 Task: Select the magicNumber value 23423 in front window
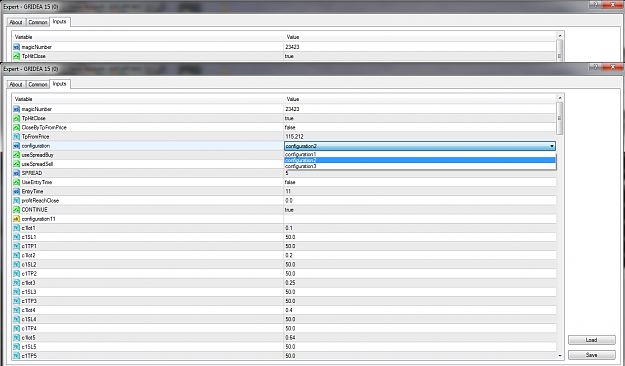coord(293,109)
